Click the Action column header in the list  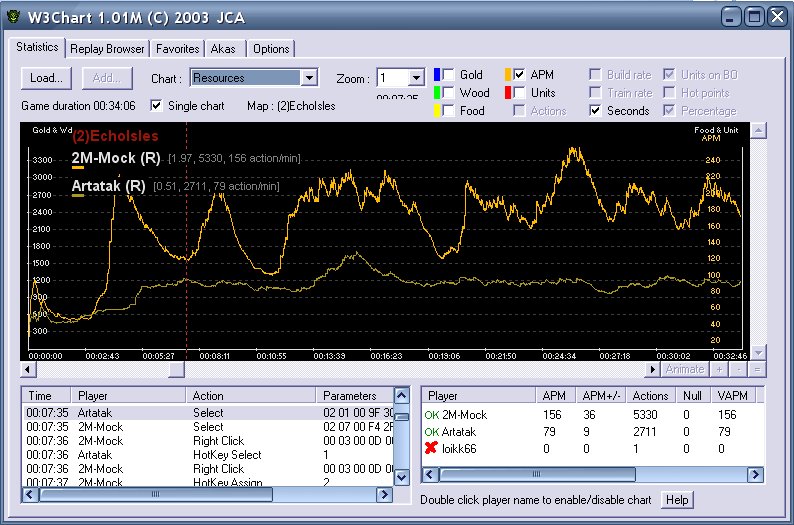251,395
